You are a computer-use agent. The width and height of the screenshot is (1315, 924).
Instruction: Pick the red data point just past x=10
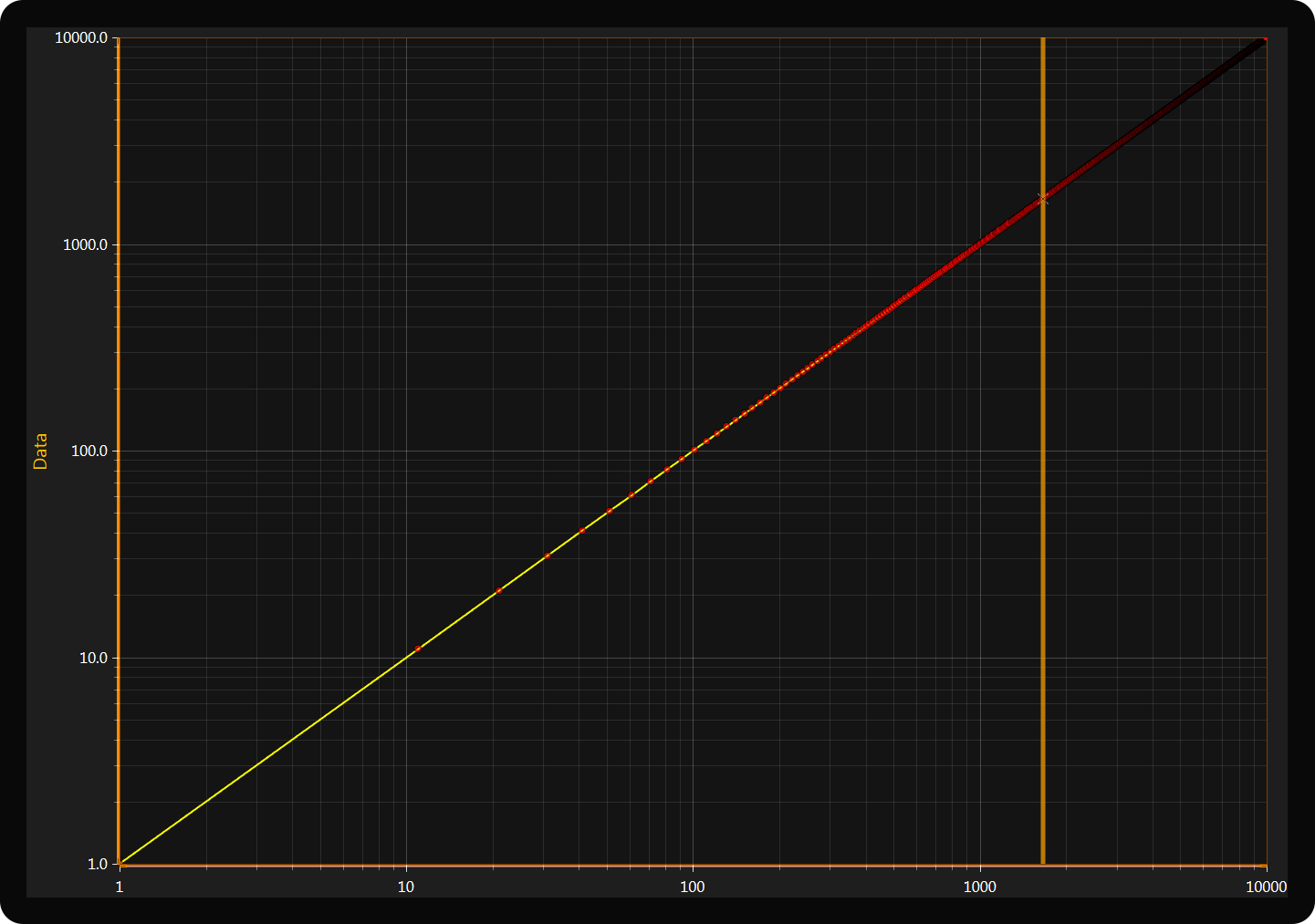[418, 649]
